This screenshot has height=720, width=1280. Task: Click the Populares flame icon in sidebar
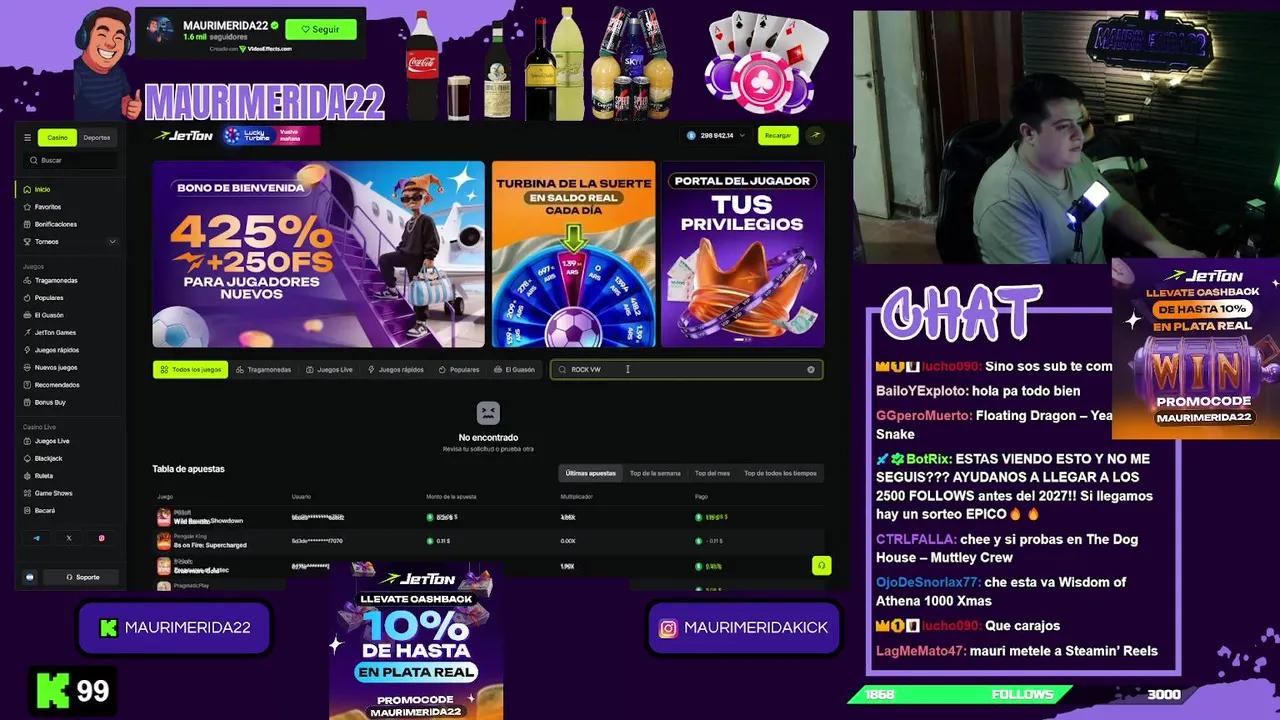click(x=27, y=298)
